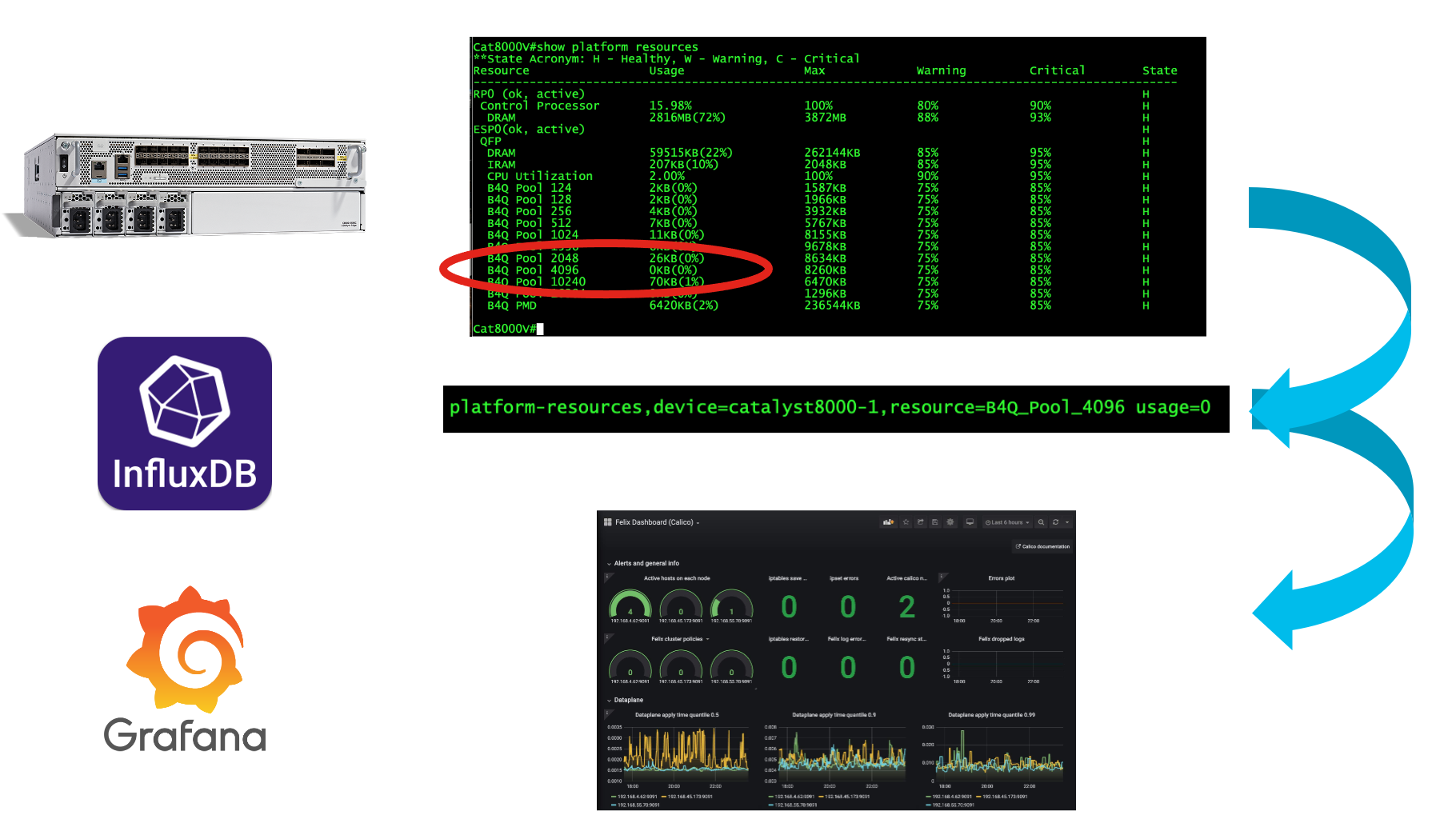The image size is (1456, 819).
Task: Toggle 192.168.4.62:9091 legend in quantile 0.99 panel
Action: point(949,797)
